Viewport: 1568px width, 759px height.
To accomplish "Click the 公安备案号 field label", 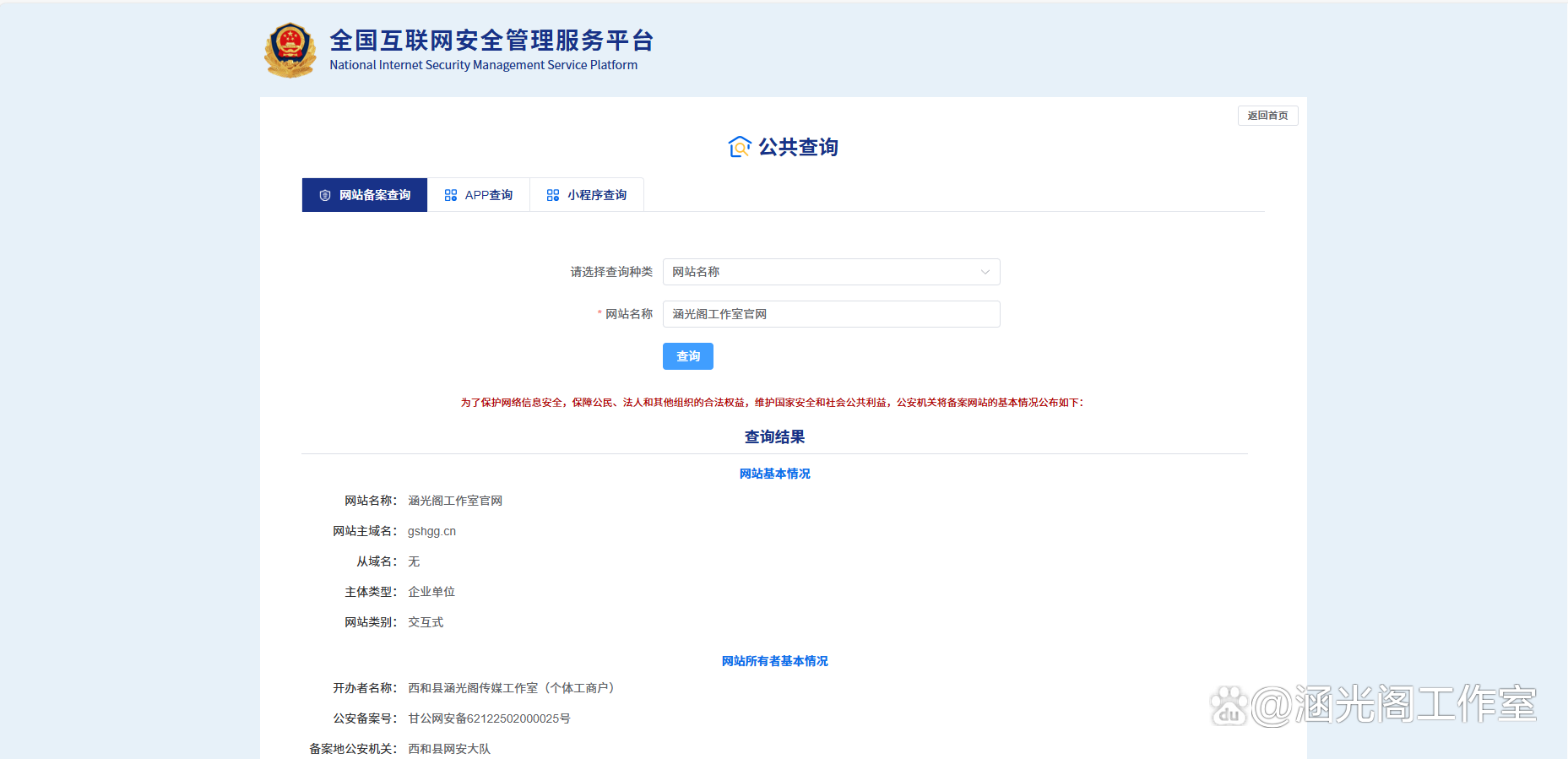I will (x=365, y=718).
